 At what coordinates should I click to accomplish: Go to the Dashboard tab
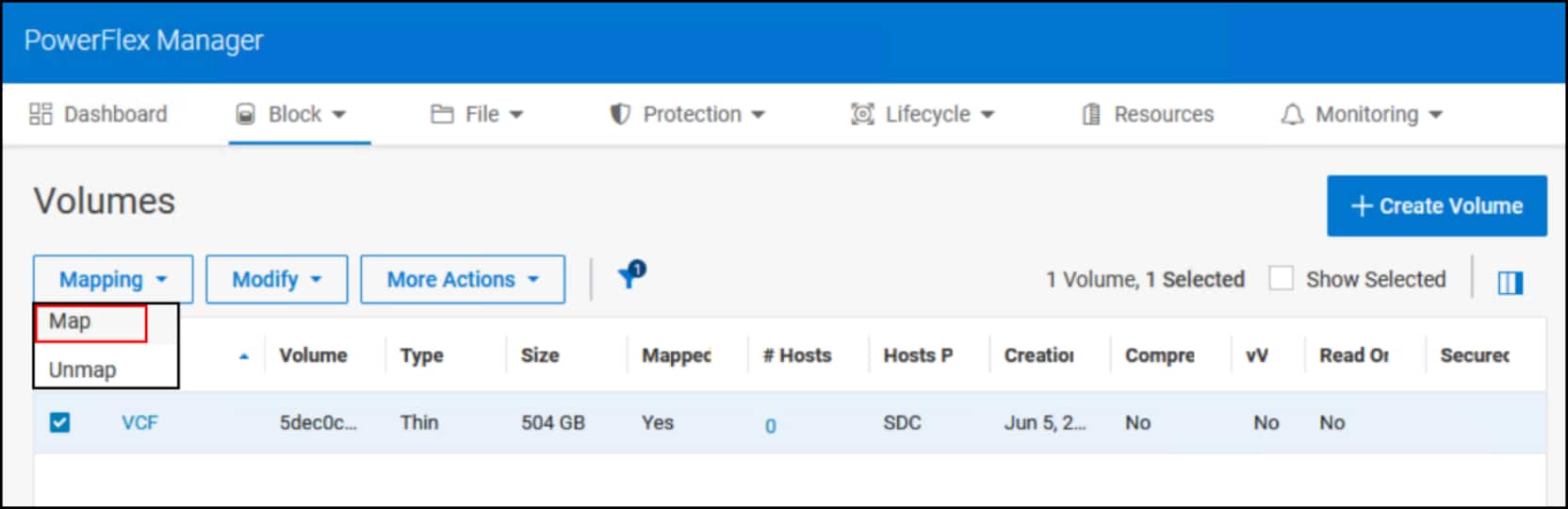pyautogui.click(x=98, y=114)
